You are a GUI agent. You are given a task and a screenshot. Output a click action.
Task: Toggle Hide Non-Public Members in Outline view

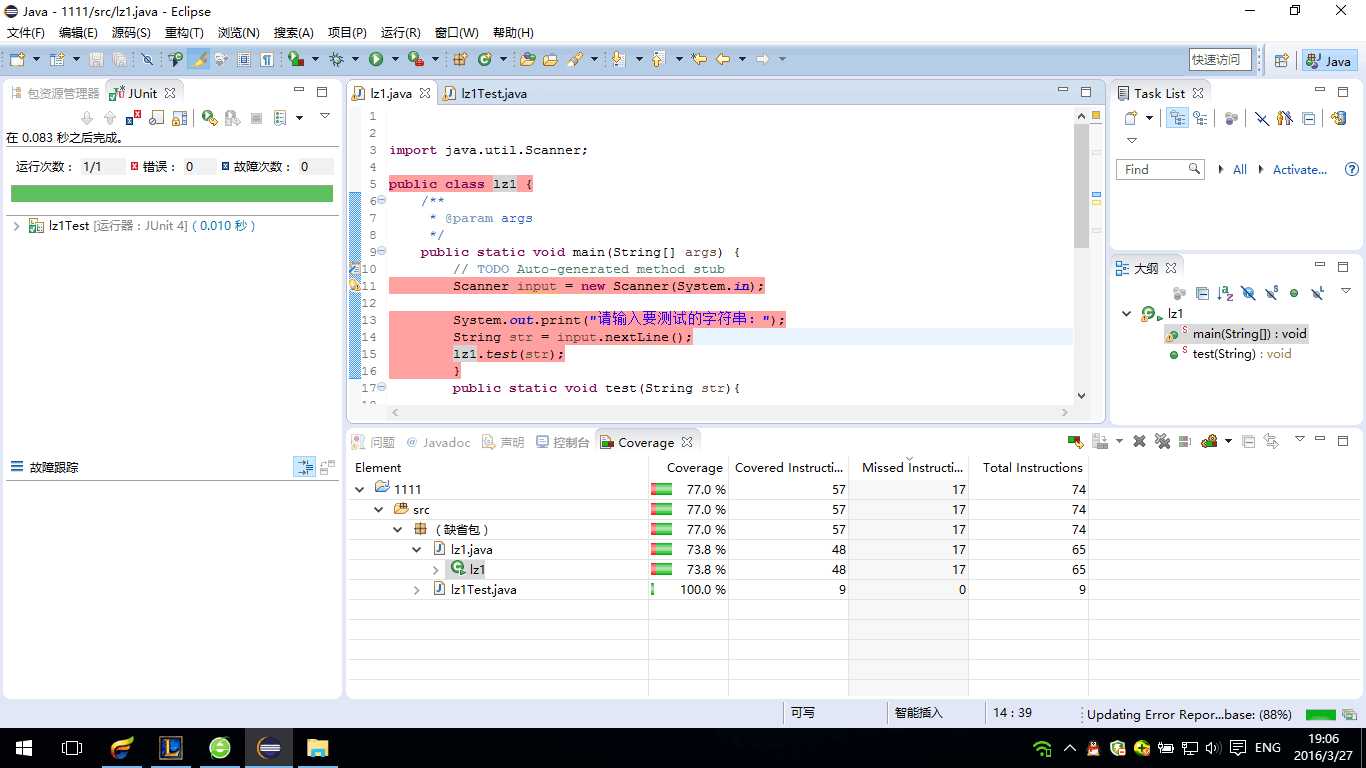coord(1294,293)
